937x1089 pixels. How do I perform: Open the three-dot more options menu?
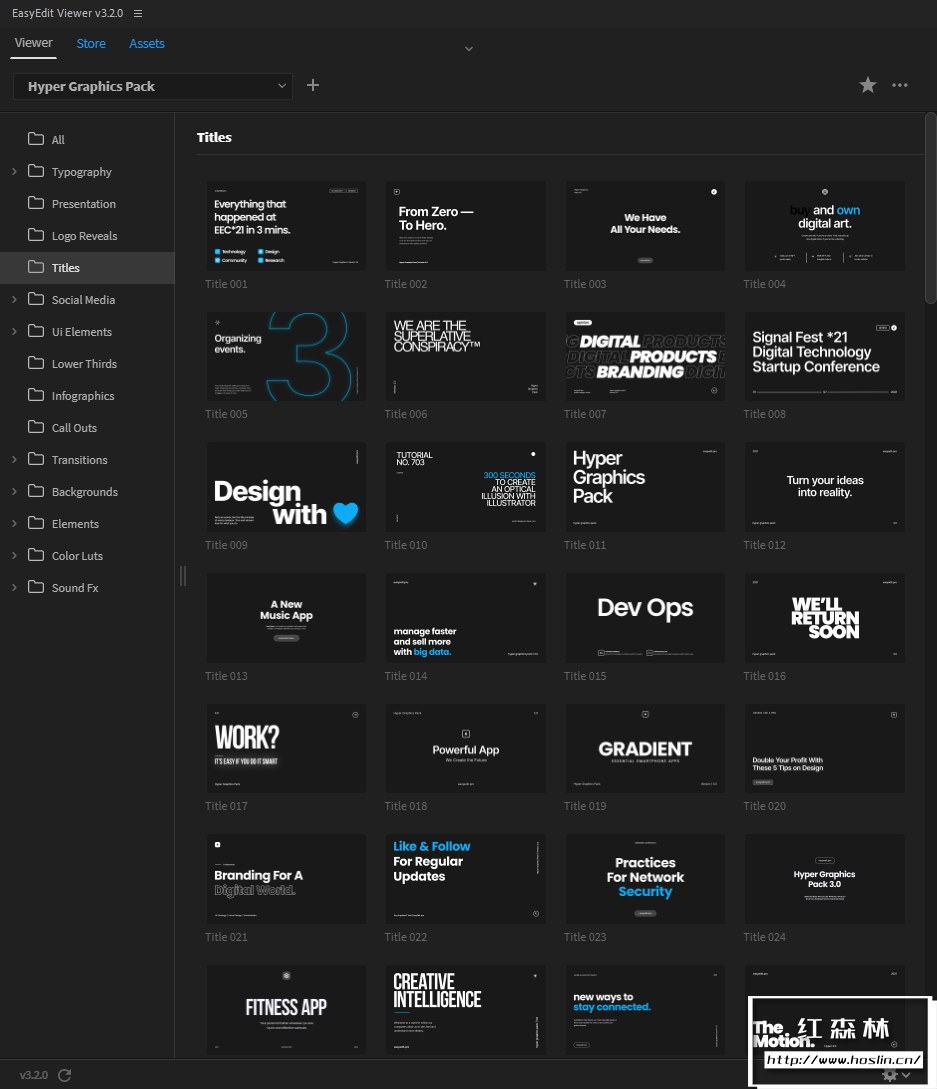(x=899, y=85)
